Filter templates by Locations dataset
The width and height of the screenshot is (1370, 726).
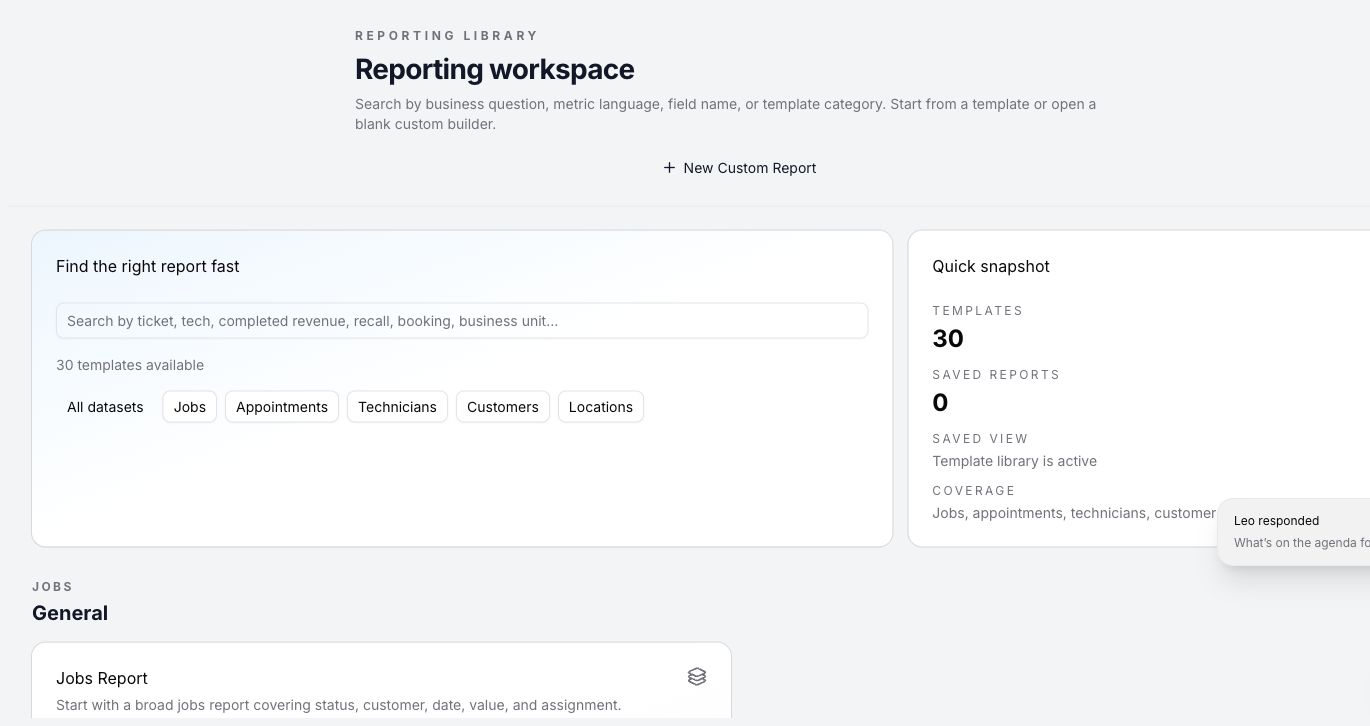(601, 407)
